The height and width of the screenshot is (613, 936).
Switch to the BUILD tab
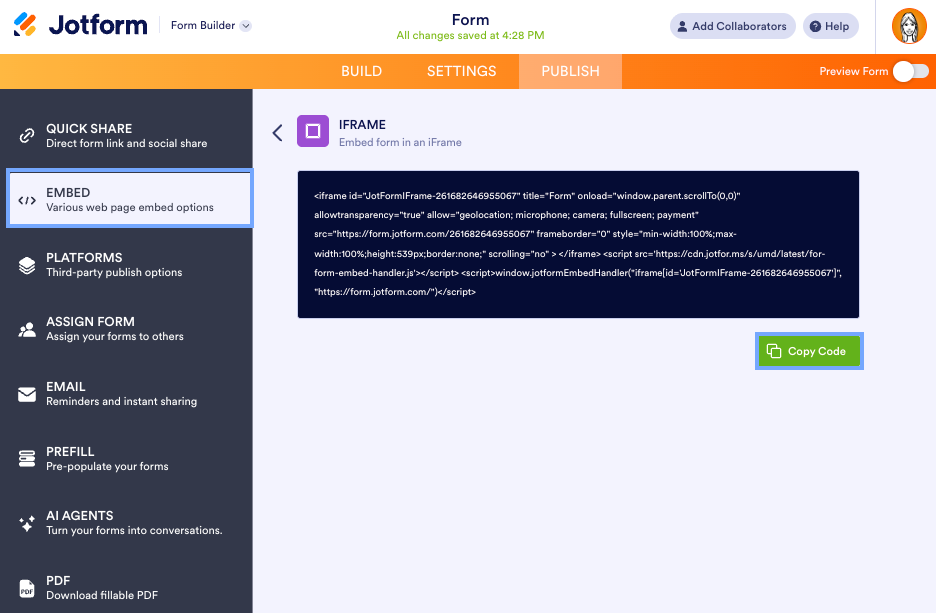tap(361, 71)
